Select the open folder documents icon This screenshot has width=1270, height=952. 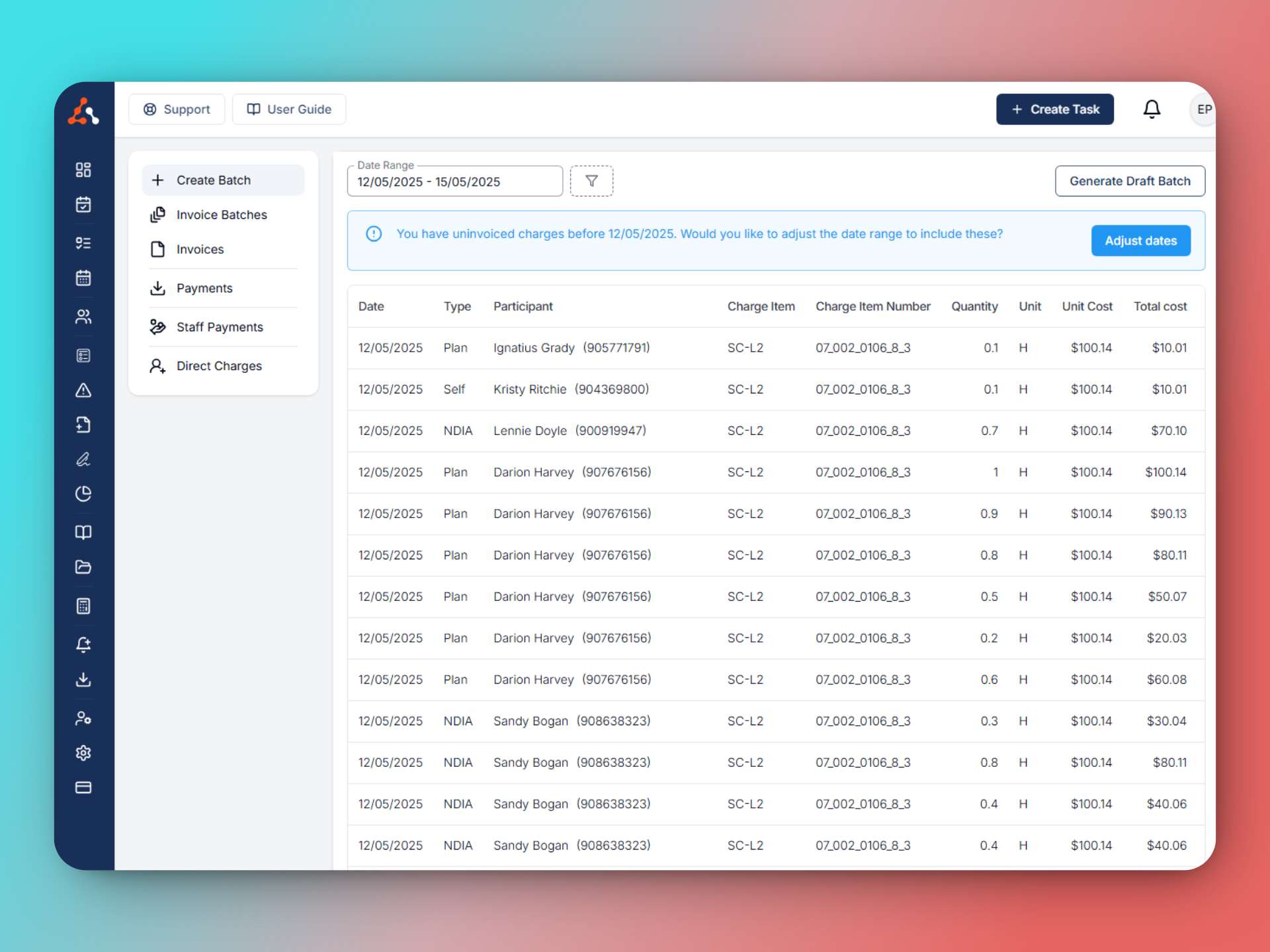coord(83,567)
